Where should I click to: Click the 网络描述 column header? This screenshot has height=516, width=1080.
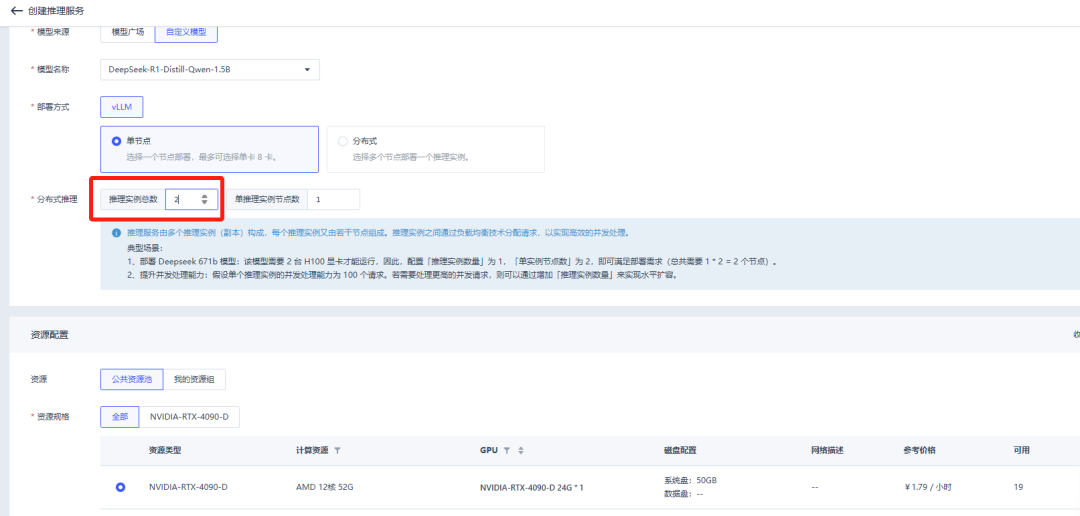pyautogui.click(x=827, y=450)
